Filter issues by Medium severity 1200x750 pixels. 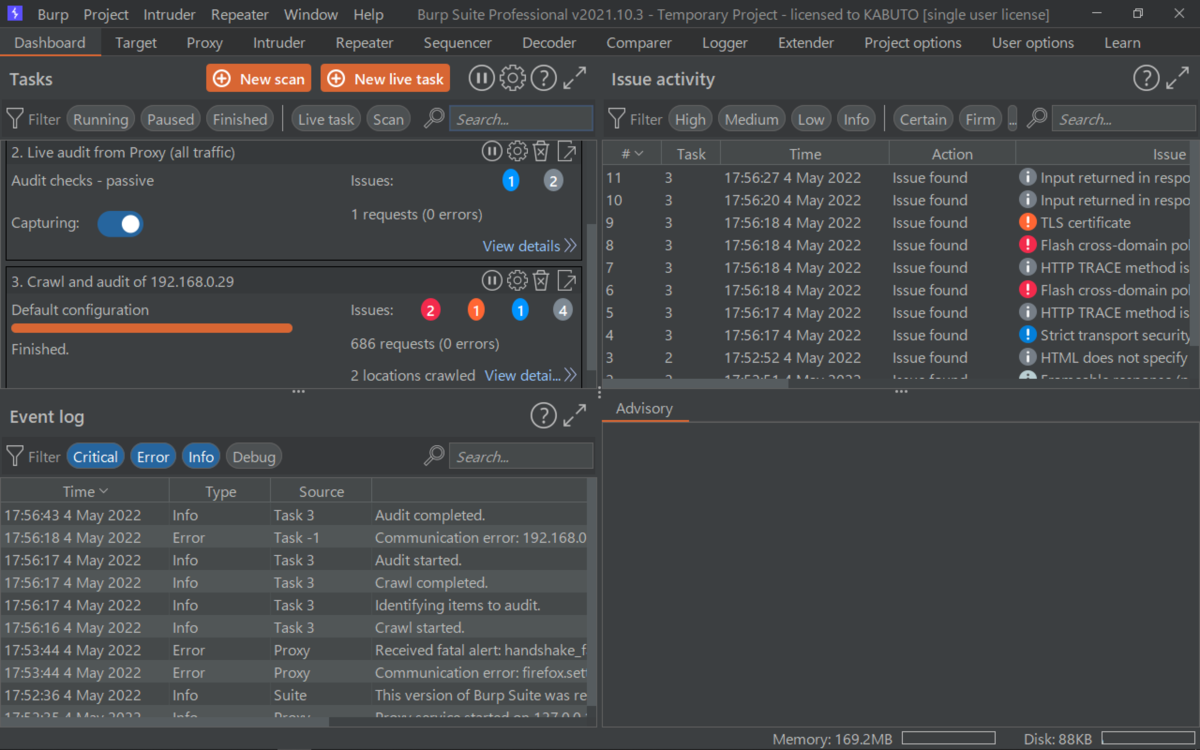pyautogui.click(x=752, y=119)
